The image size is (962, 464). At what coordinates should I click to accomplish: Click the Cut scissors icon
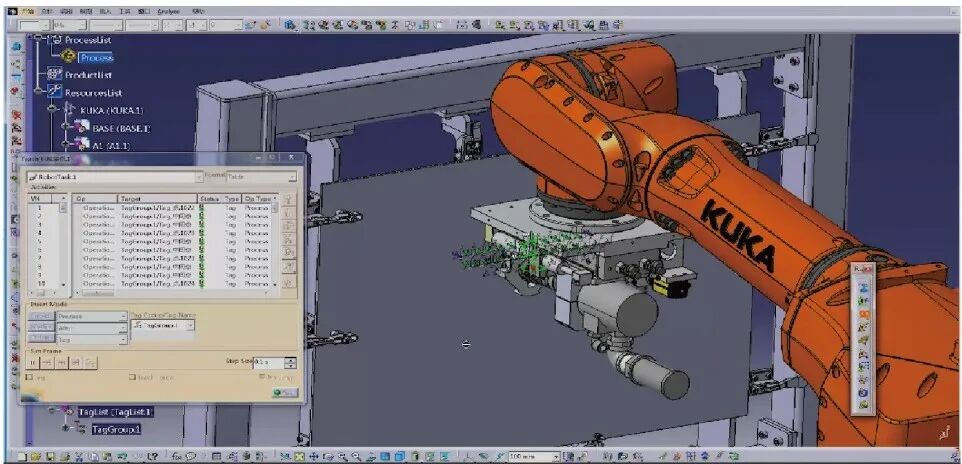point(79,456)
